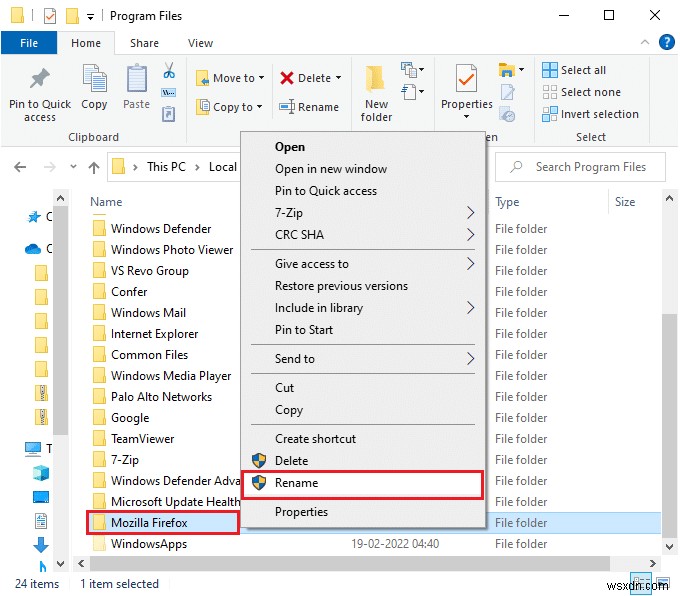Click the quick toolbar New folder icon
The width and height of the screenshot is (680, 596).
pos(72,16)
